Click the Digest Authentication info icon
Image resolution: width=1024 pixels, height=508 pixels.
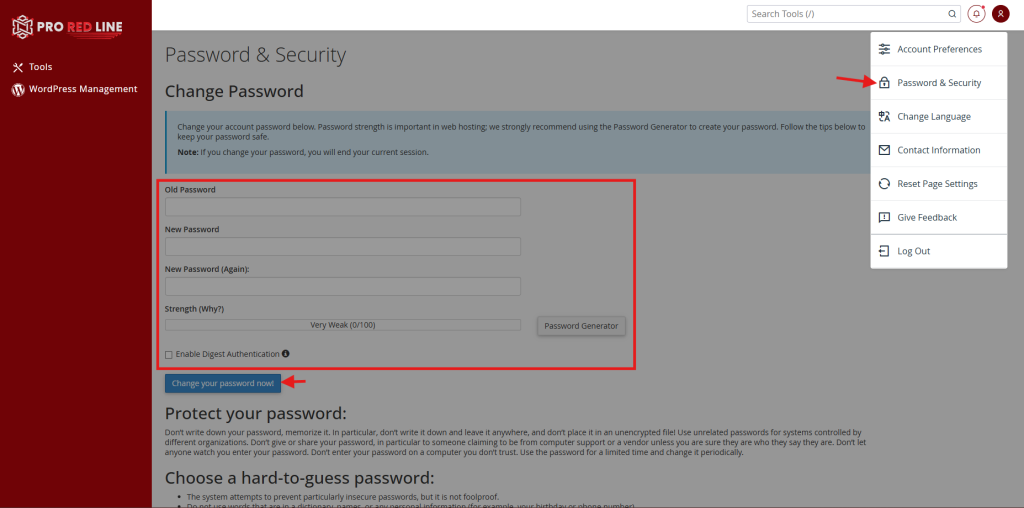tap(286, 354)
